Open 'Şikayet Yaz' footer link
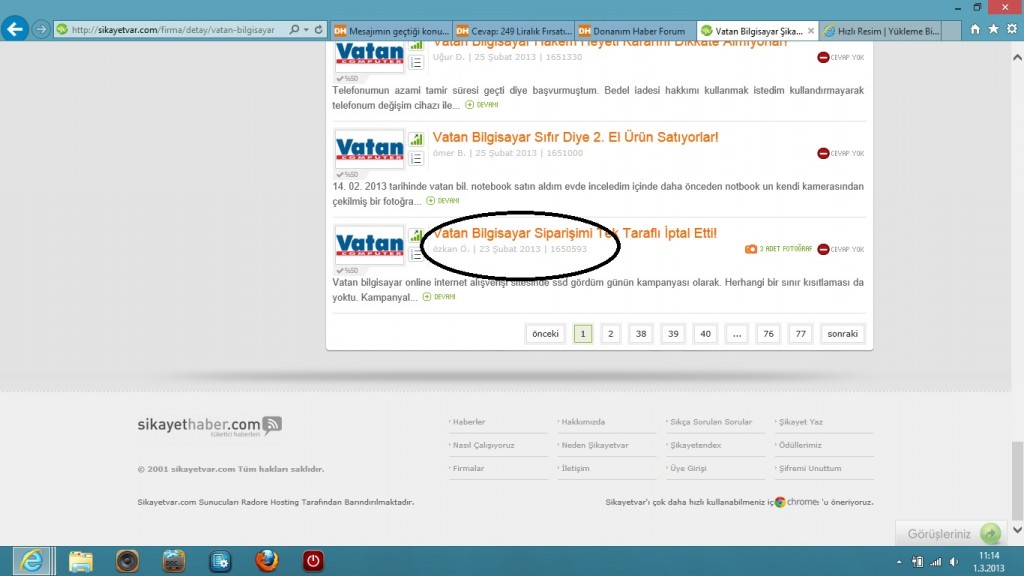This screenshot has height=576, width=1024. (801, 422)
